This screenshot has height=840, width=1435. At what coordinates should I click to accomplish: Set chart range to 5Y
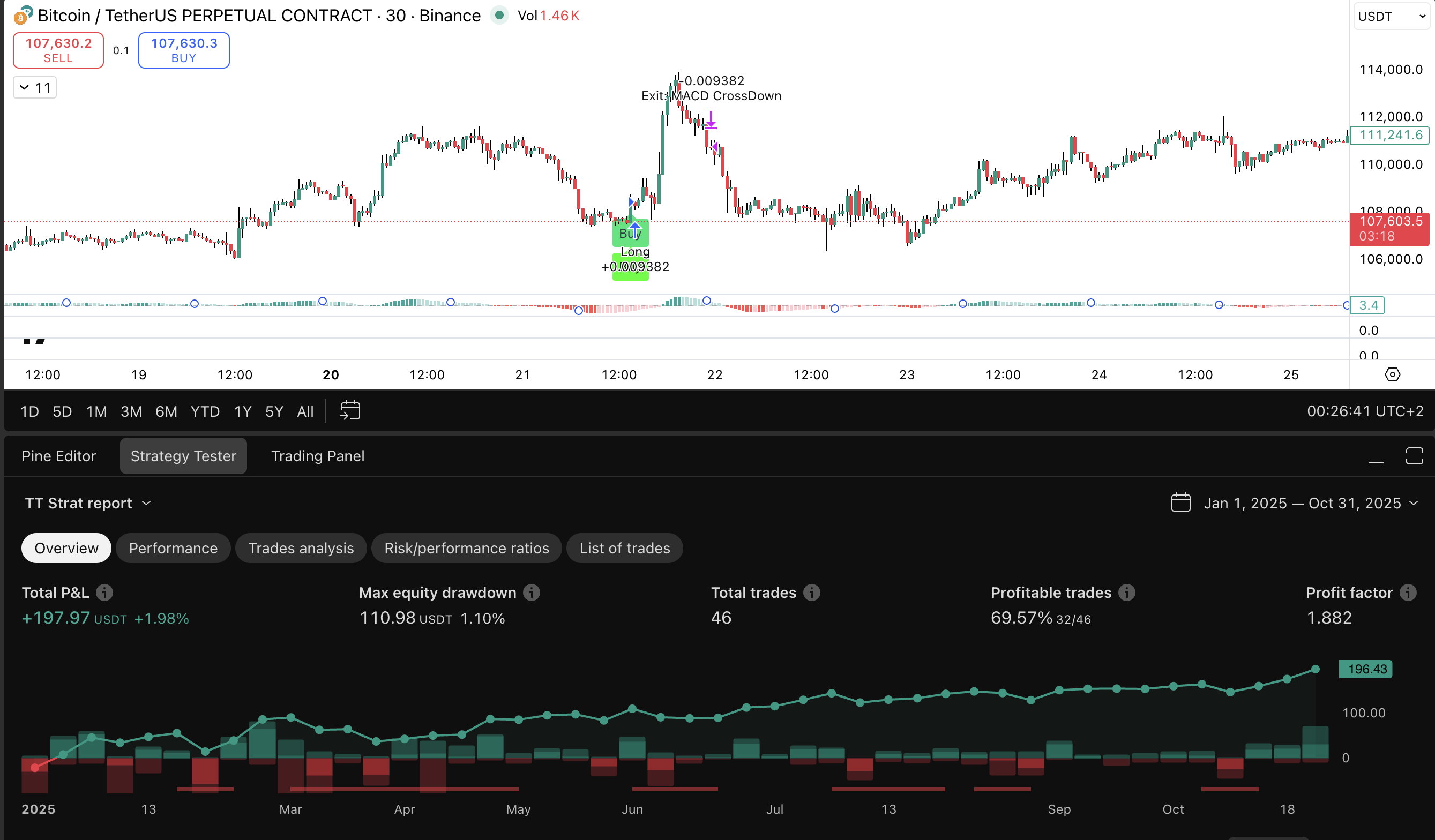[274, 411]
